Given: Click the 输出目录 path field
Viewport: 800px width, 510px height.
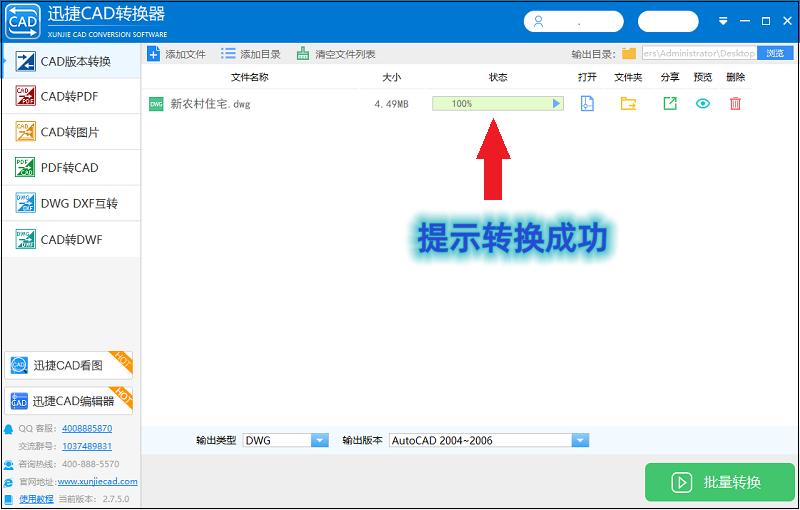Looking at the screenshot, I should pos(699,53).
